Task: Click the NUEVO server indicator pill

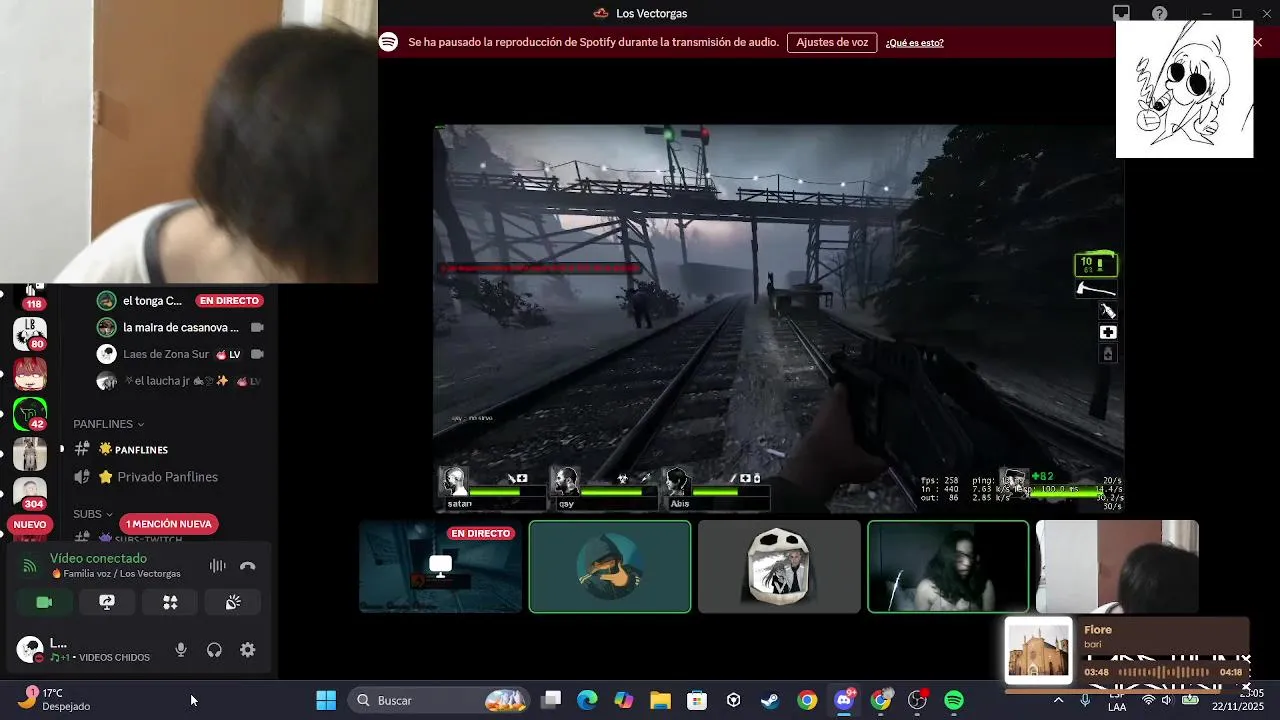Action: 30,524
